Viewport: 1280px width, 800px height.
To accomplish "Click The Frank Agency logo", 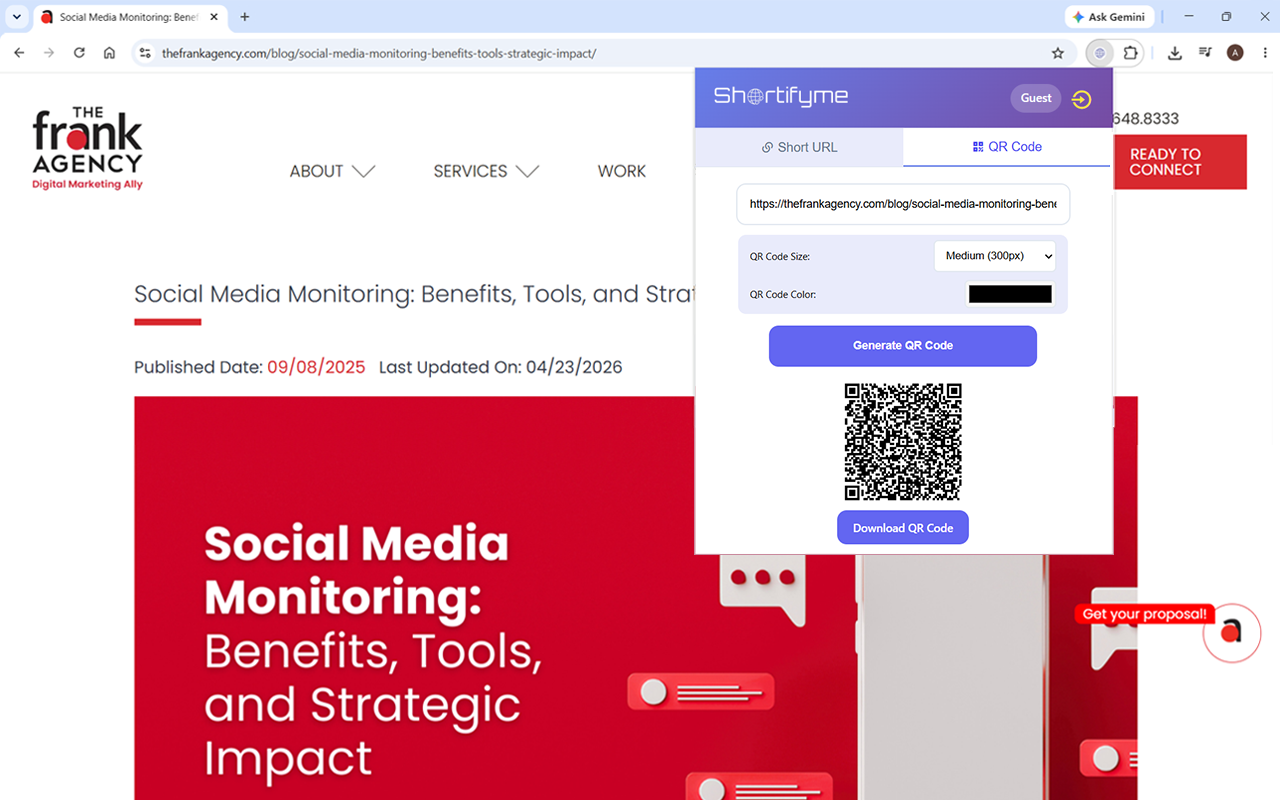I will click(x=88, y=148).
